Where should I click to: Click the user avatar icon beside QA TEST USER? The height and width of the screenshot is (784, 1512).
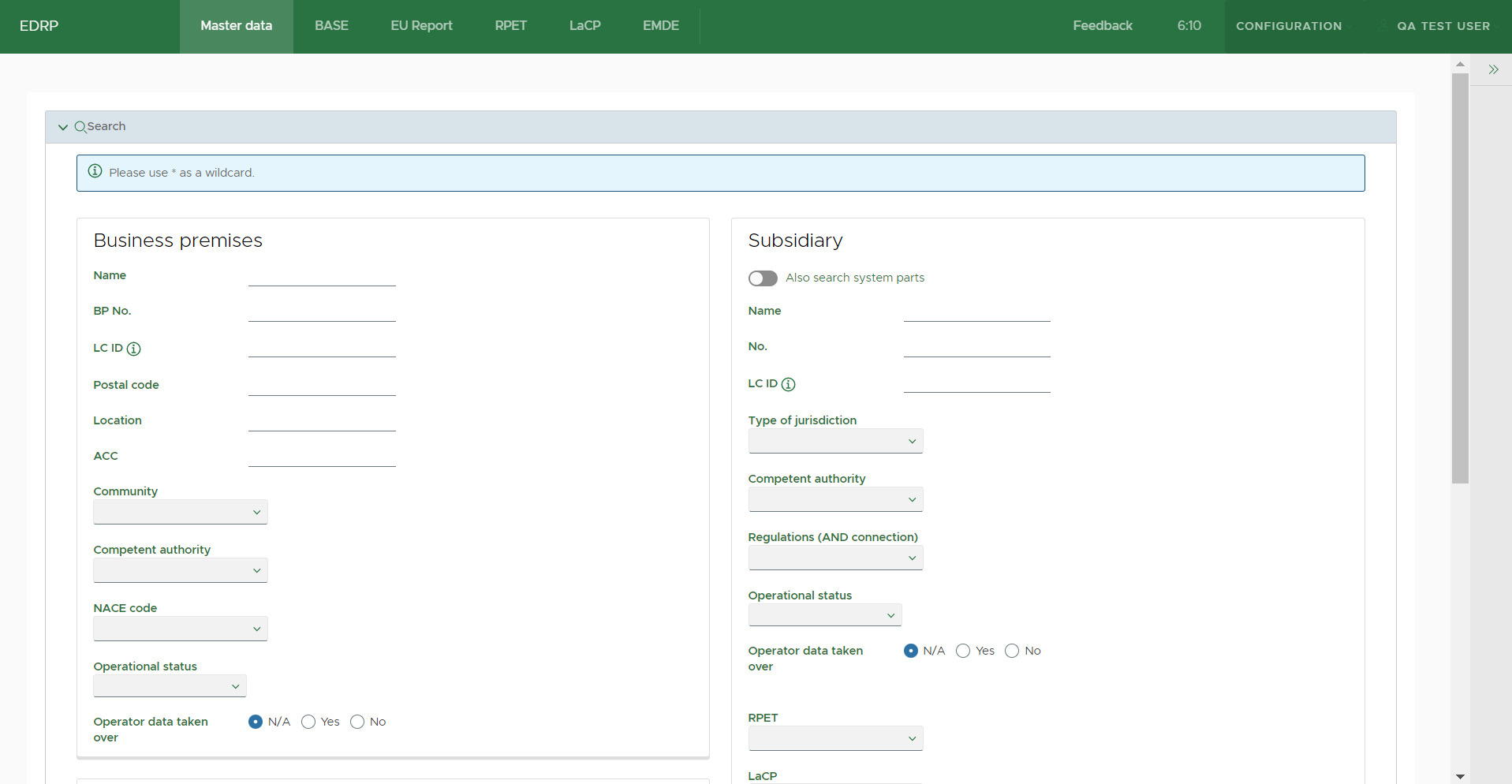(x=1383, y=26)
